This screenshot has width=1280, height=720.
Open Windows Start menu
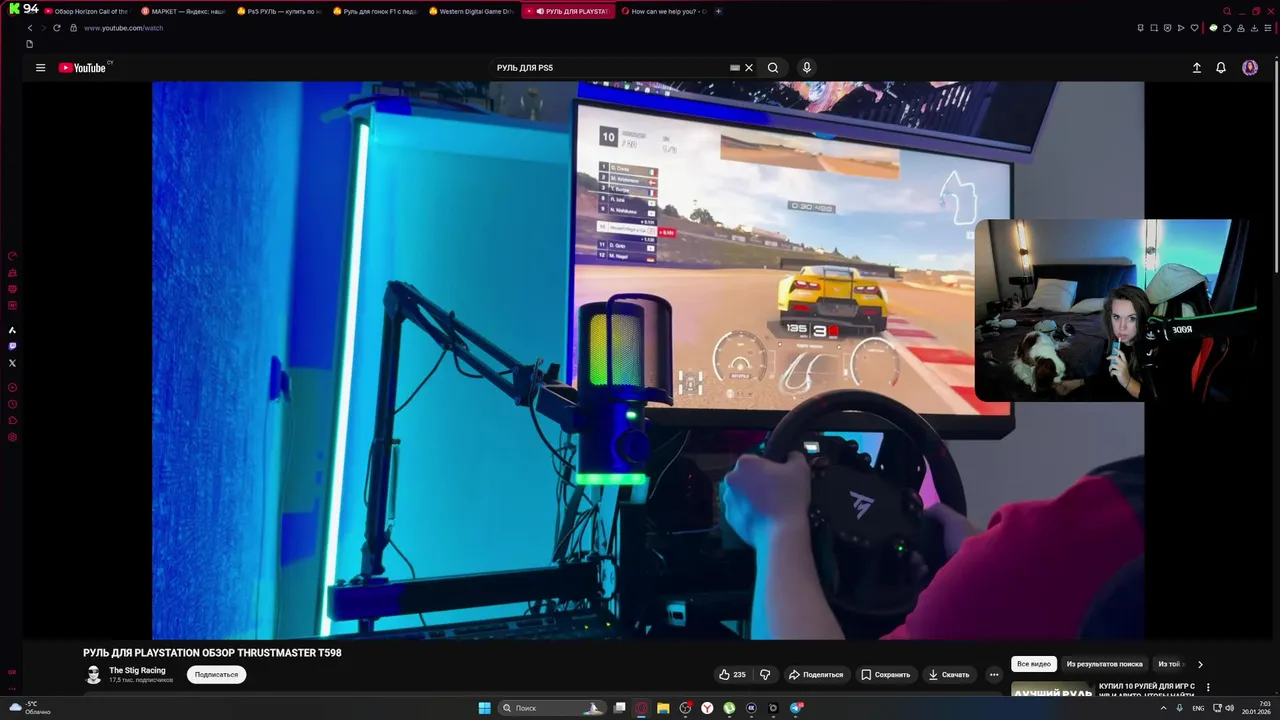[x=485, y=708]
